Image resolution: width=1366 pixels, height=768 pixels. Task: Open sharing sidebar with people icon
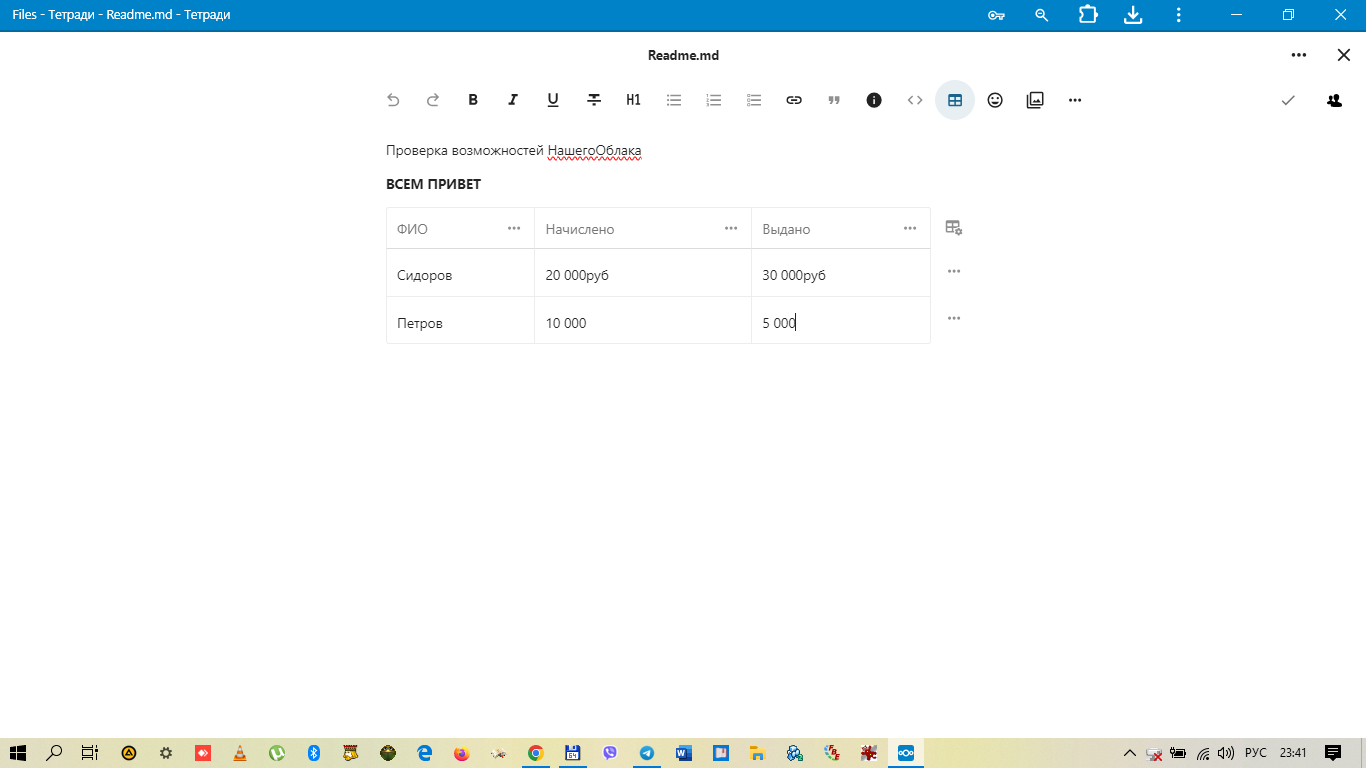[1334, 100]
